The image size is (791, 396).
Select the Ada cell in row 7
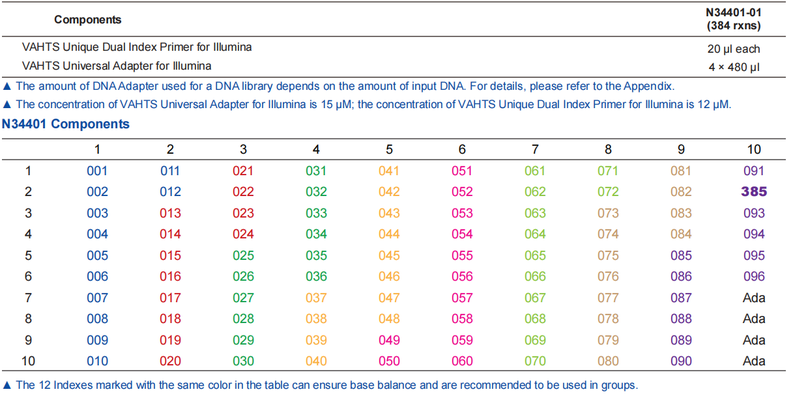754,298
